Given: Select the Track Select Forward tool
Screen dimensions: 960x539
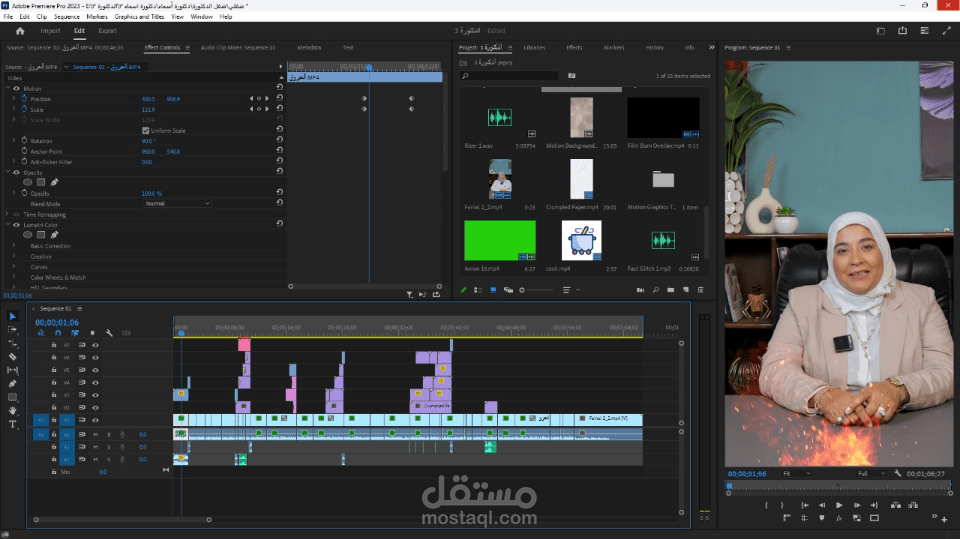Looking at the screenshot, I should (x=12, y=330).
